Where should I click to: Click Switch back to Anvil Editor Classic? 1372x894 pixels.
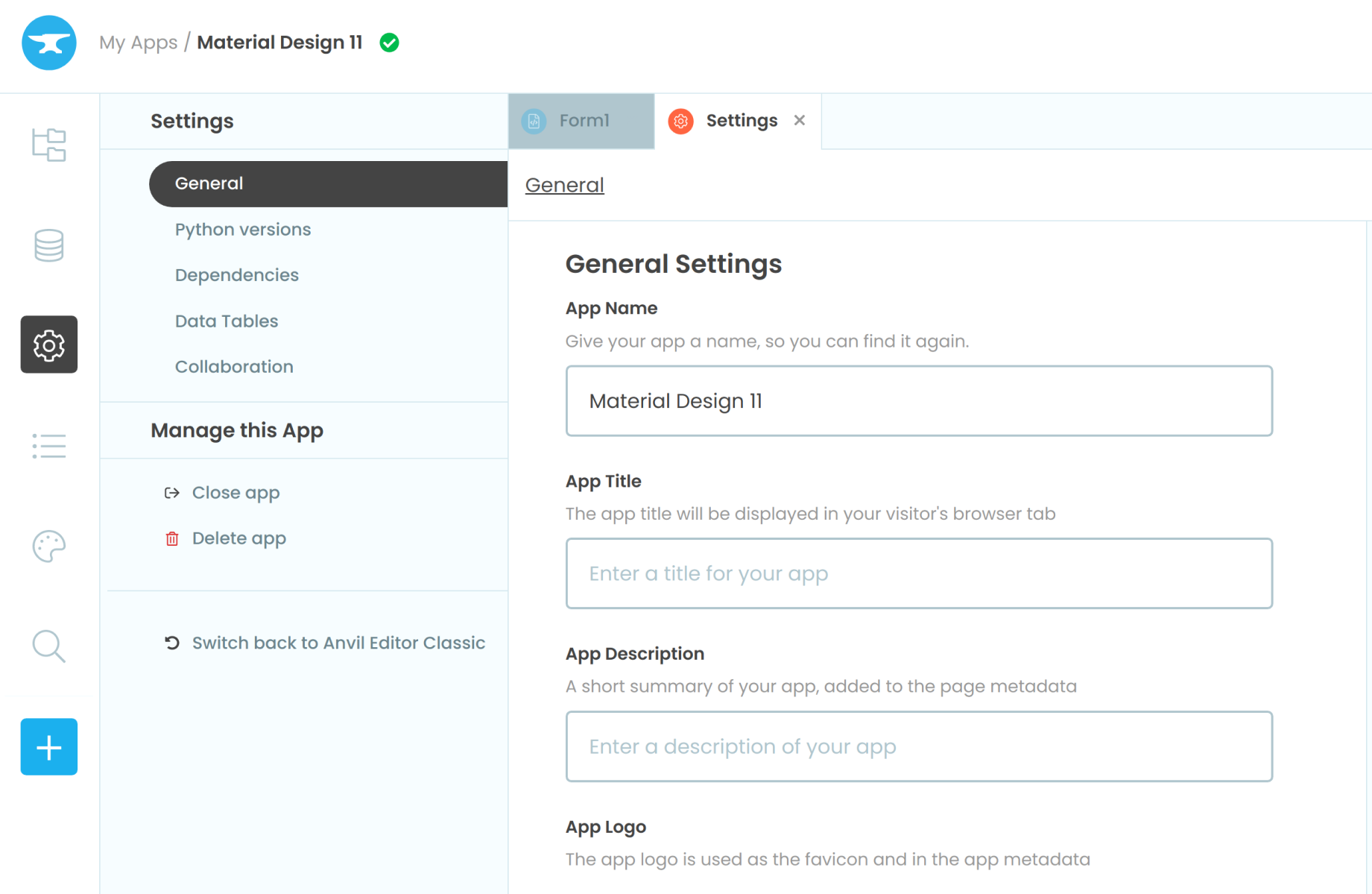[338, 642]
